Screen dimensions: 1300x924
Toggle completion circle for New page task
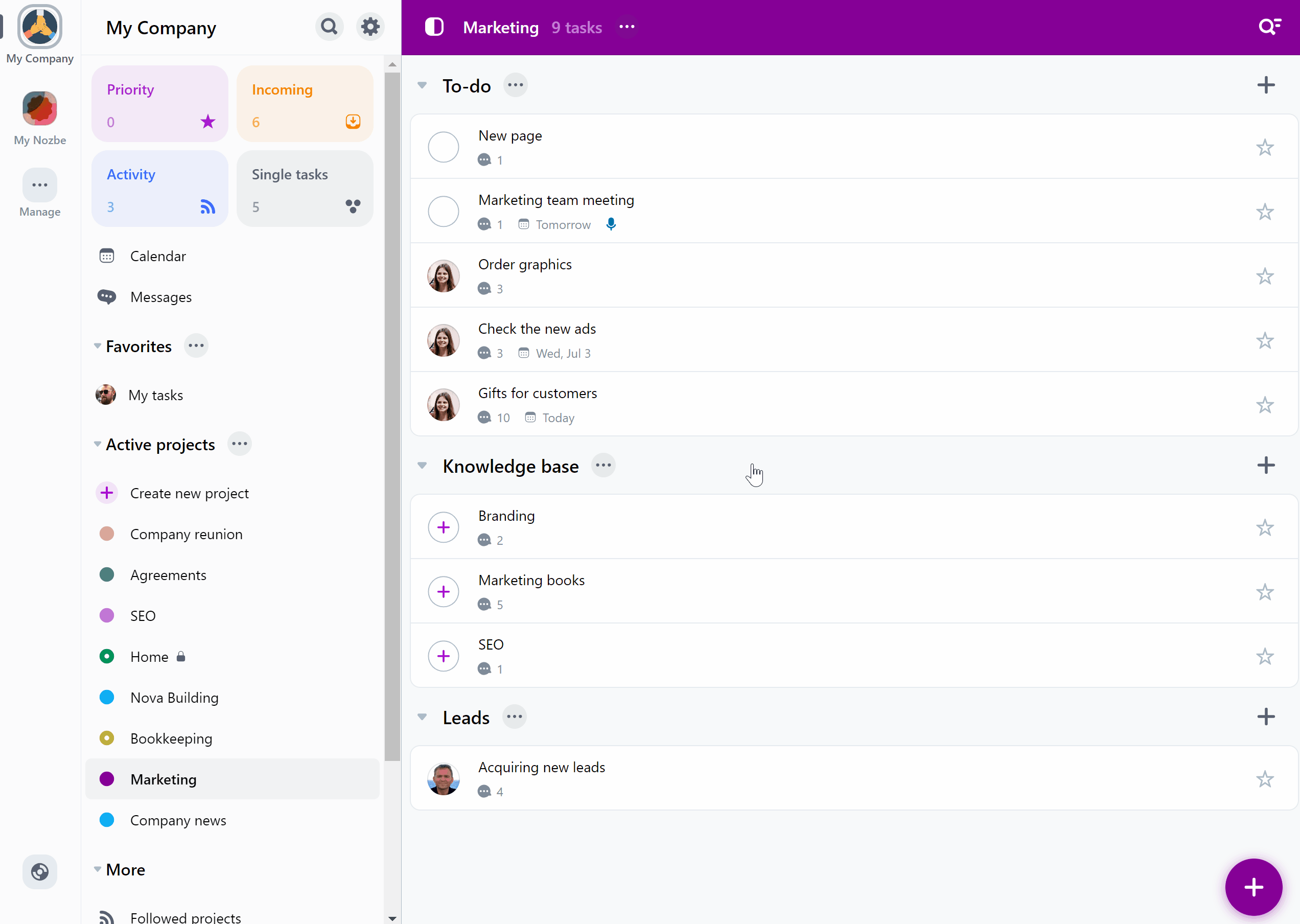[x=444, y=147]
